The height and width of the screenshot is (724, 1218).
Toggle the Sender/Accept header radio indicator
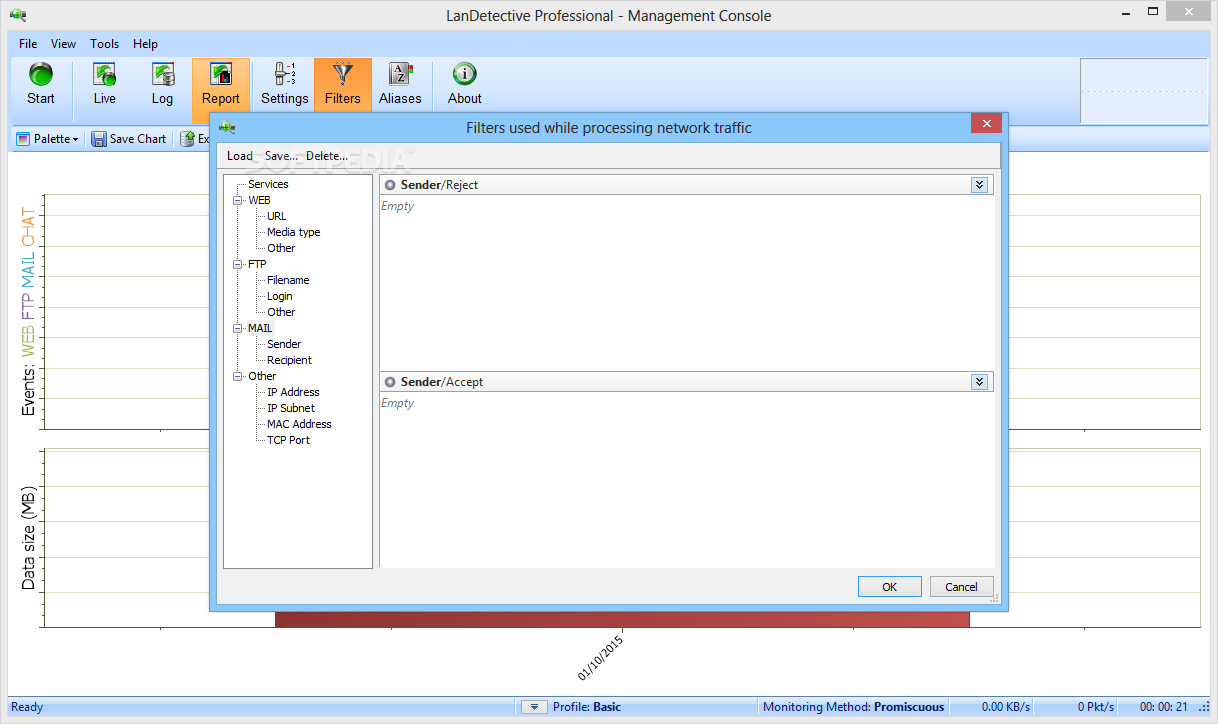point(390,382)
